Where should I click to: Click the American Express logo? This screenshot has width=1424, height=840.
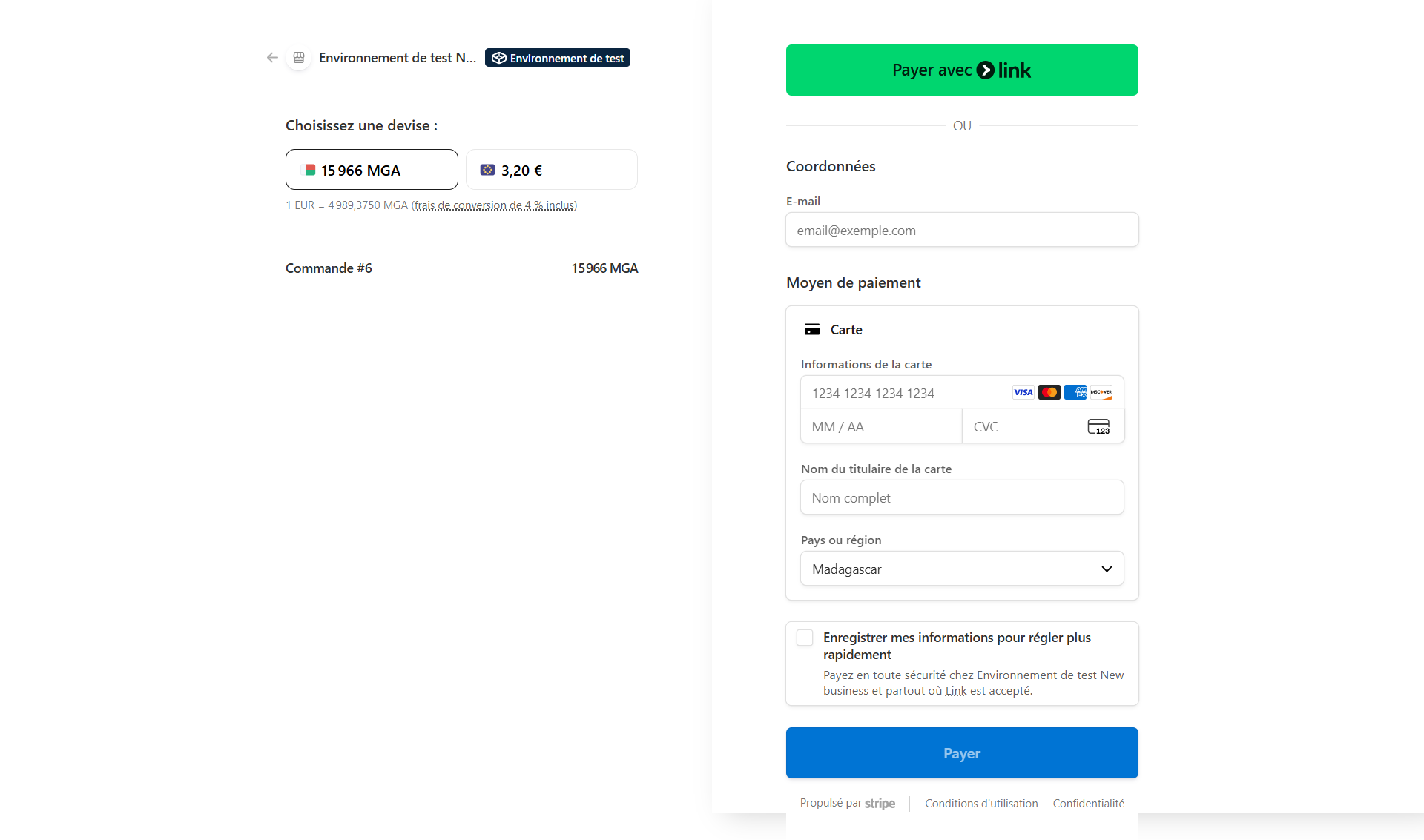(x=1075, y=392)
